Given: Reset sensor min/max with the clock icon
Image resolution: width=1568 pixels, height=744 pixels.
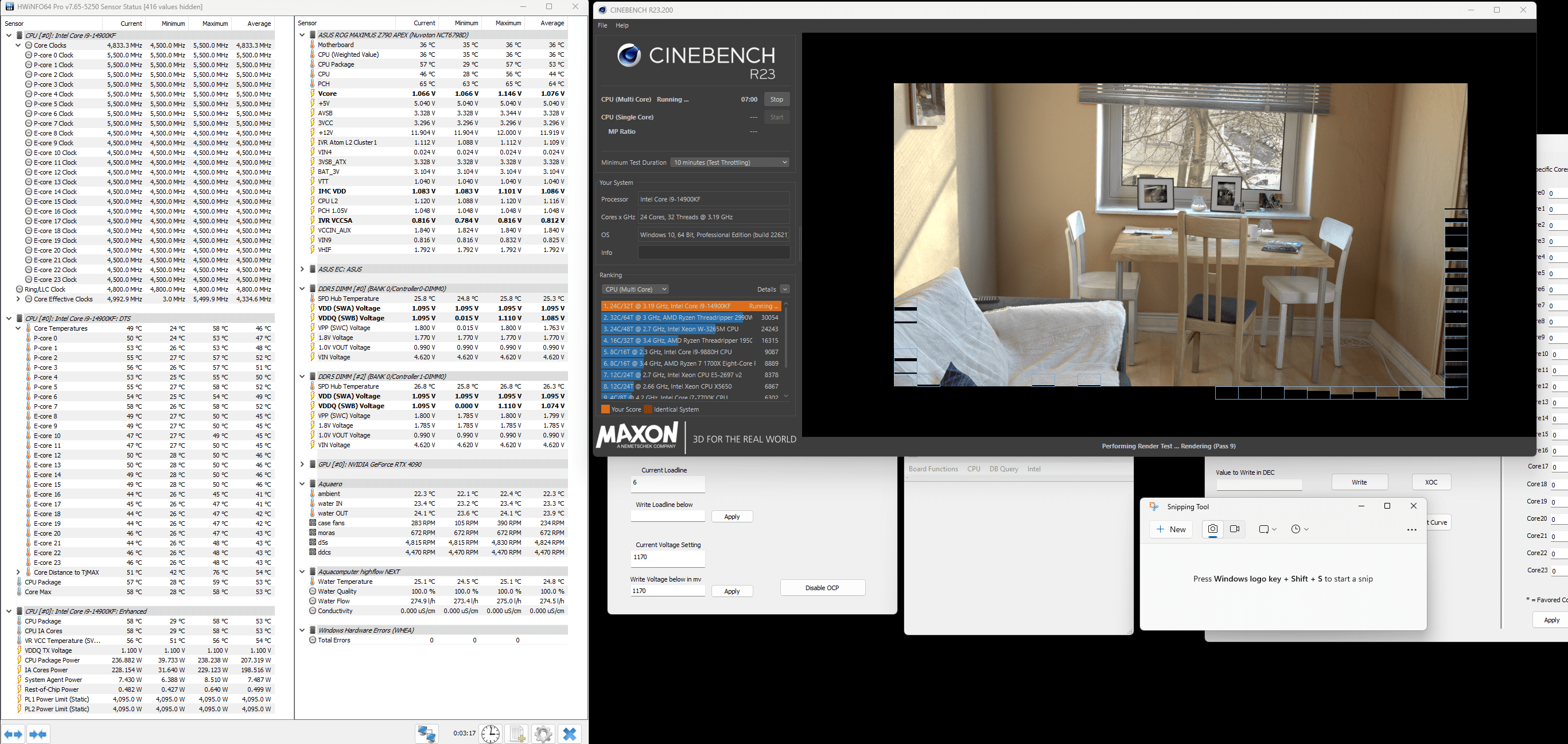Looking at the screenshot, I should pyautogui.click(x=490, y=734).
